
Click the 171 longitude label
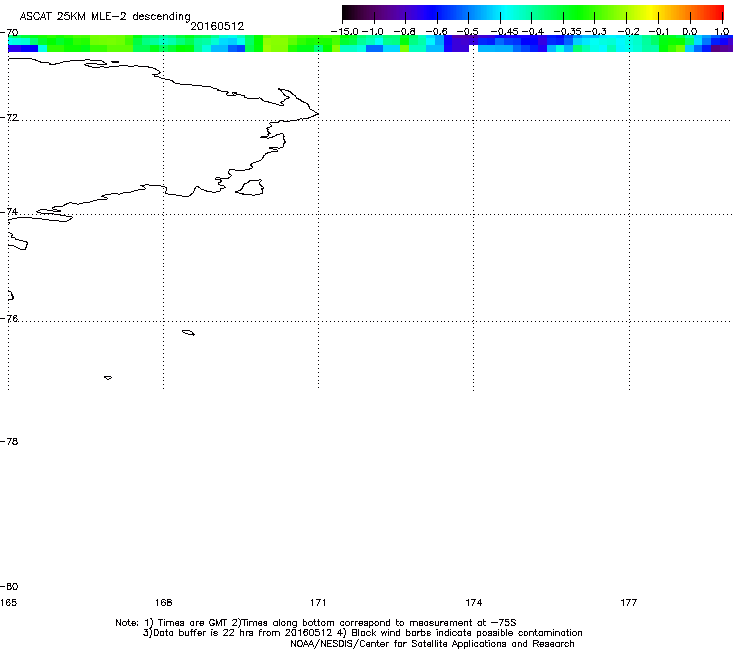coord(318,602)
